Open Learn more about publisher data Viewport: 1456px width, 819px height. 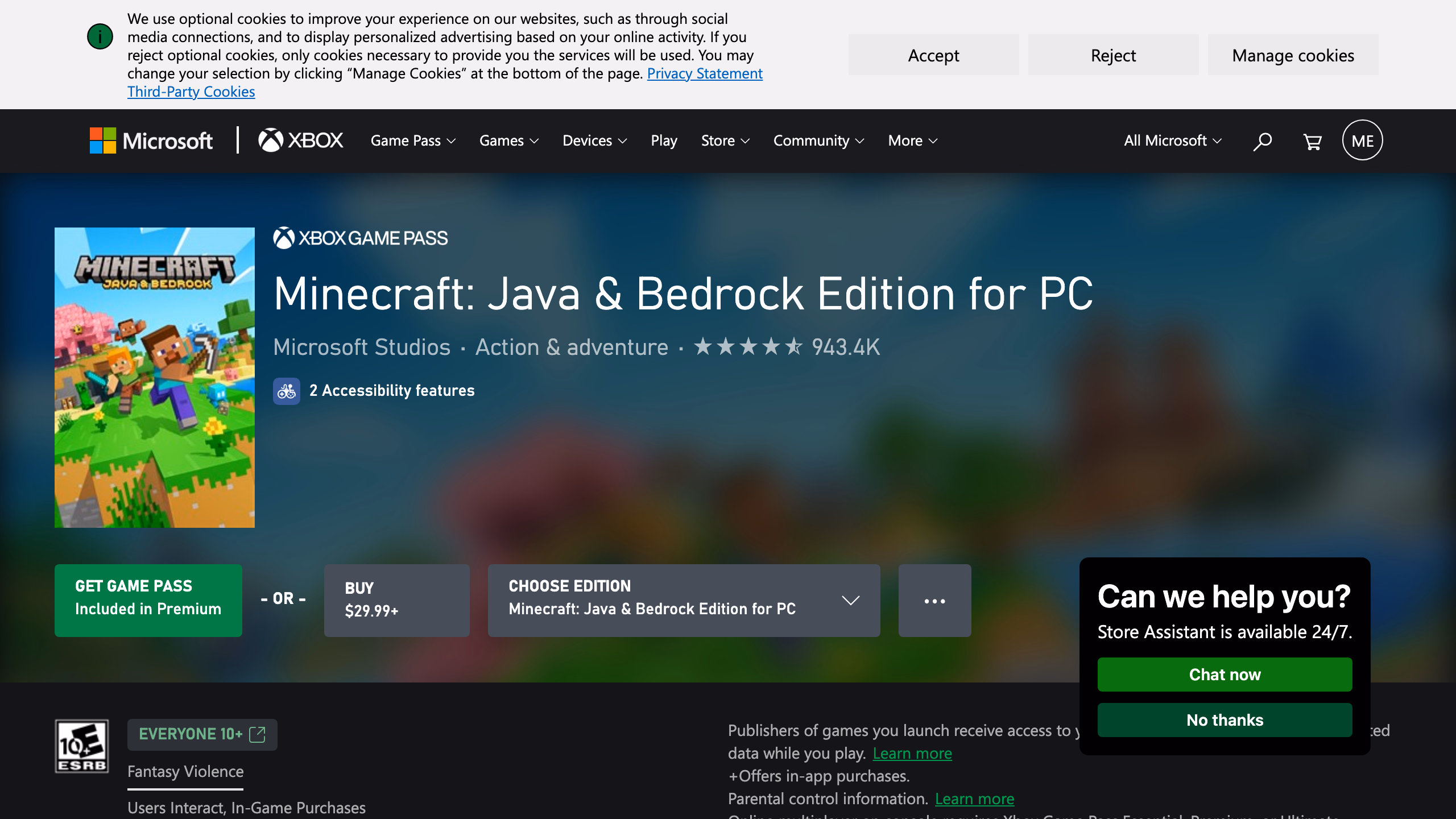(x=912, y=753)
